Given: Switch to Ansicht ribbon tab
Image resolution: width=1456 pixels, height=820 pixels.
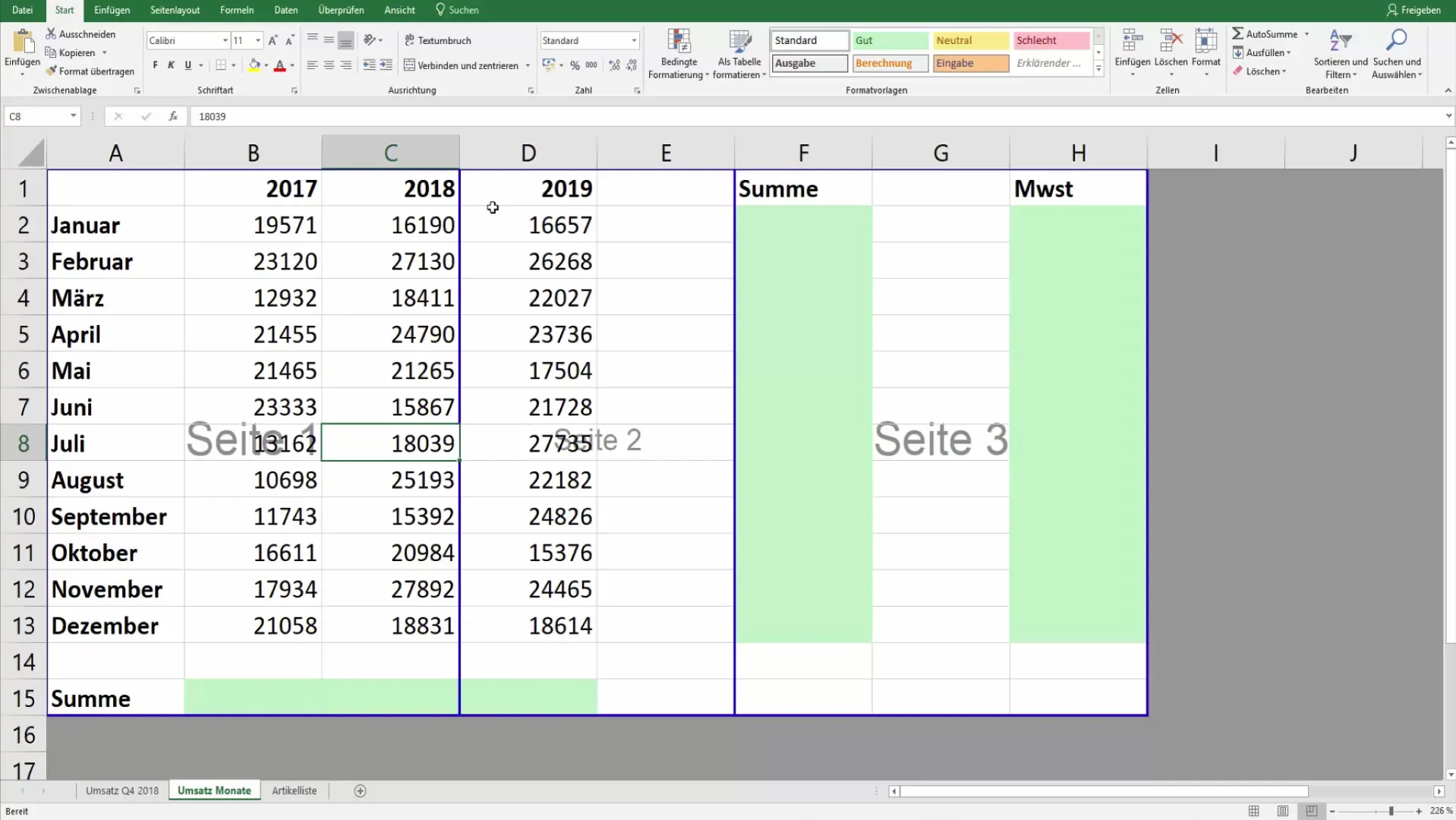Looking at the screenshot, I should pyautogui.click(x=399, y=10).
